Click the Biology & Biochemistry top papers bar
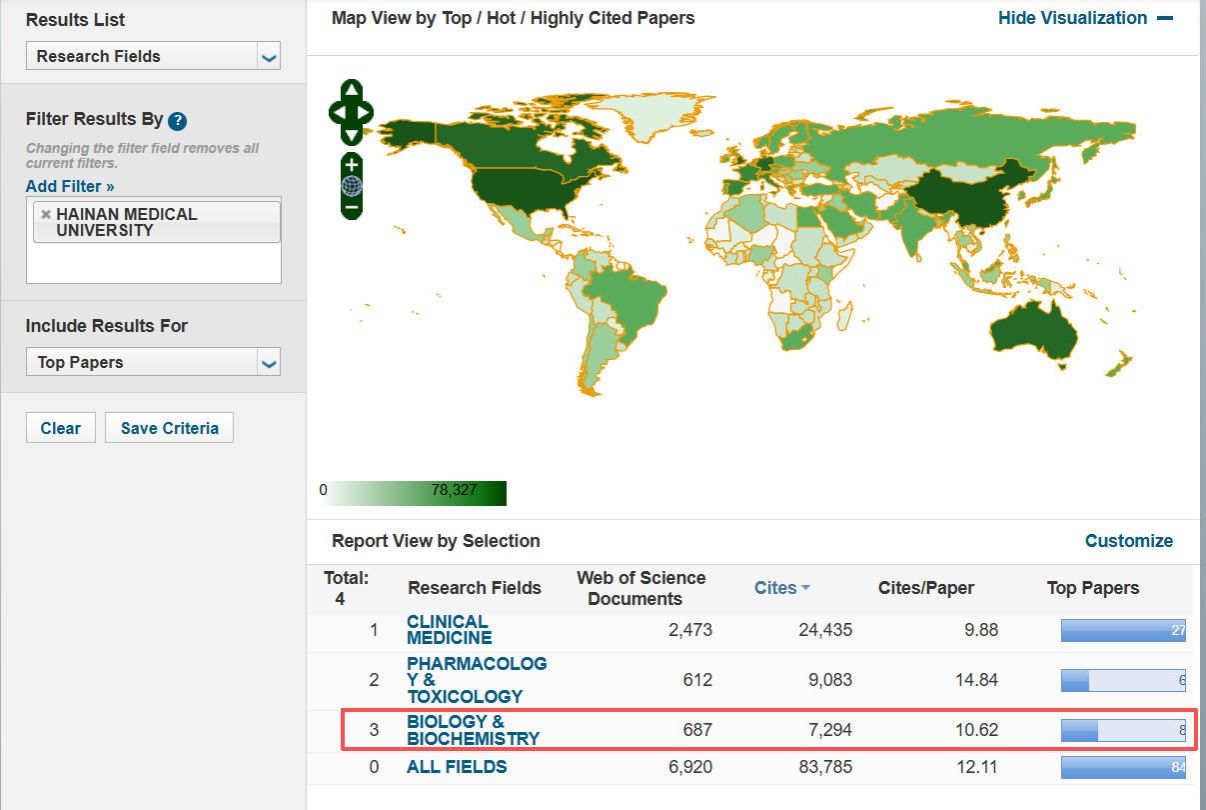The image size is (1206, 810). click(1122, 731)
